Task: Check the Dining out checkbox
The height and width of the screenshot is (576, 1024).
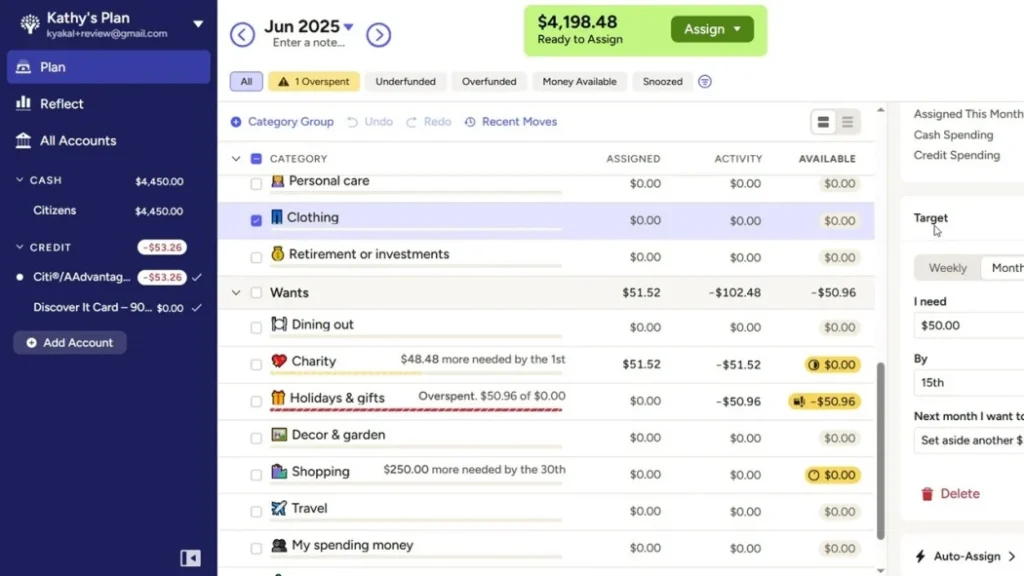Action: click(256, 325)
